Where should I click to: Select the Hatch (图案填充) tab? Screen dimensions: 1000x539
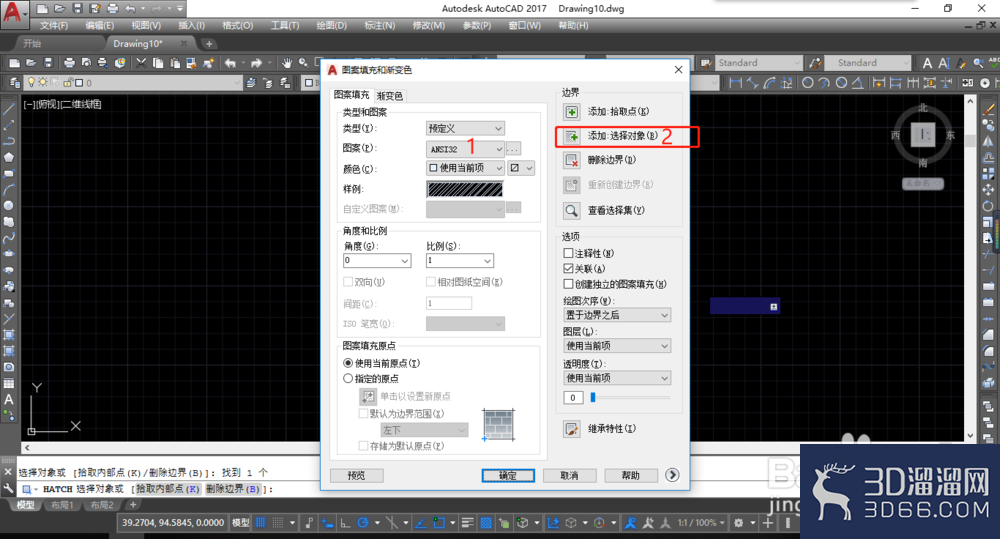click(x=352, y=95)
